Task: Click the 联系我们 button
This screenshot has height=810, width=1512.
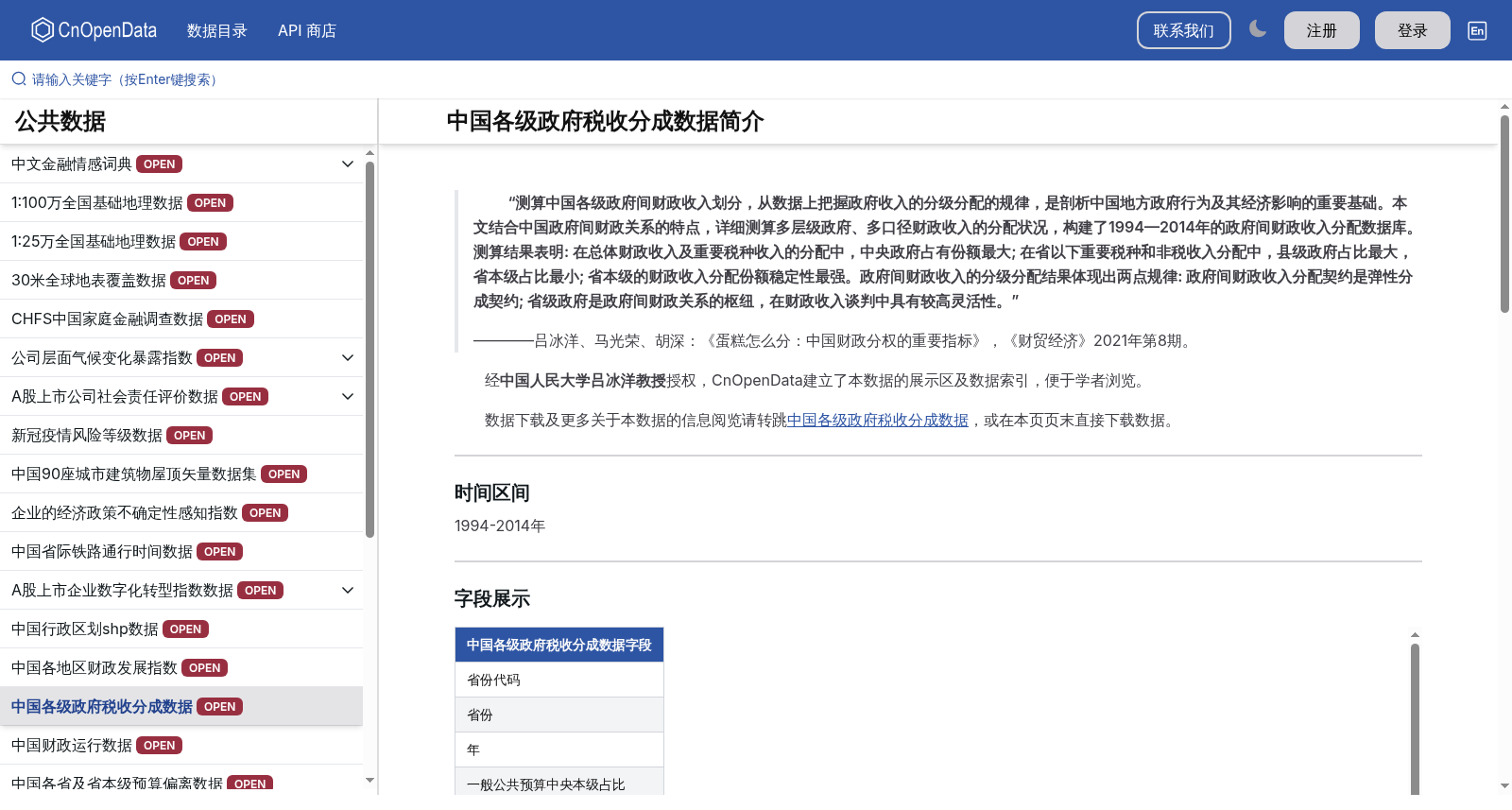Action: 1184,30
